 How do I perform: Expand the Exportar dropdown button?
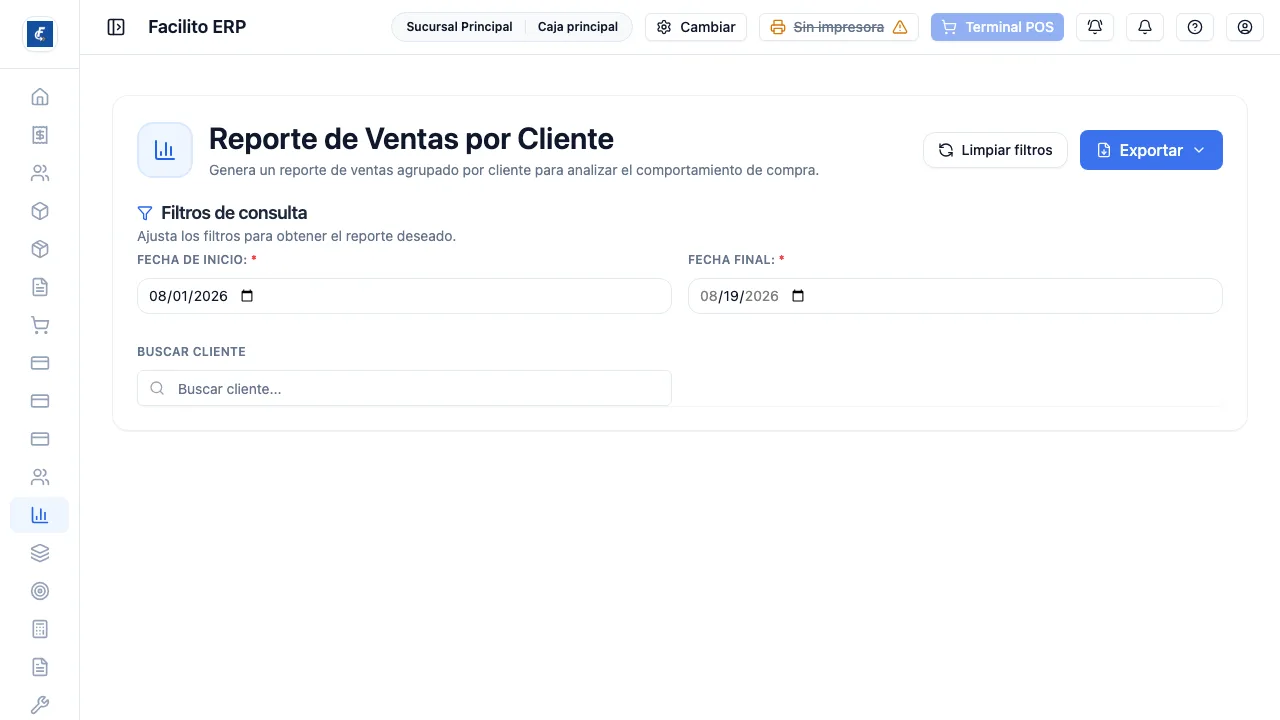1151,150
